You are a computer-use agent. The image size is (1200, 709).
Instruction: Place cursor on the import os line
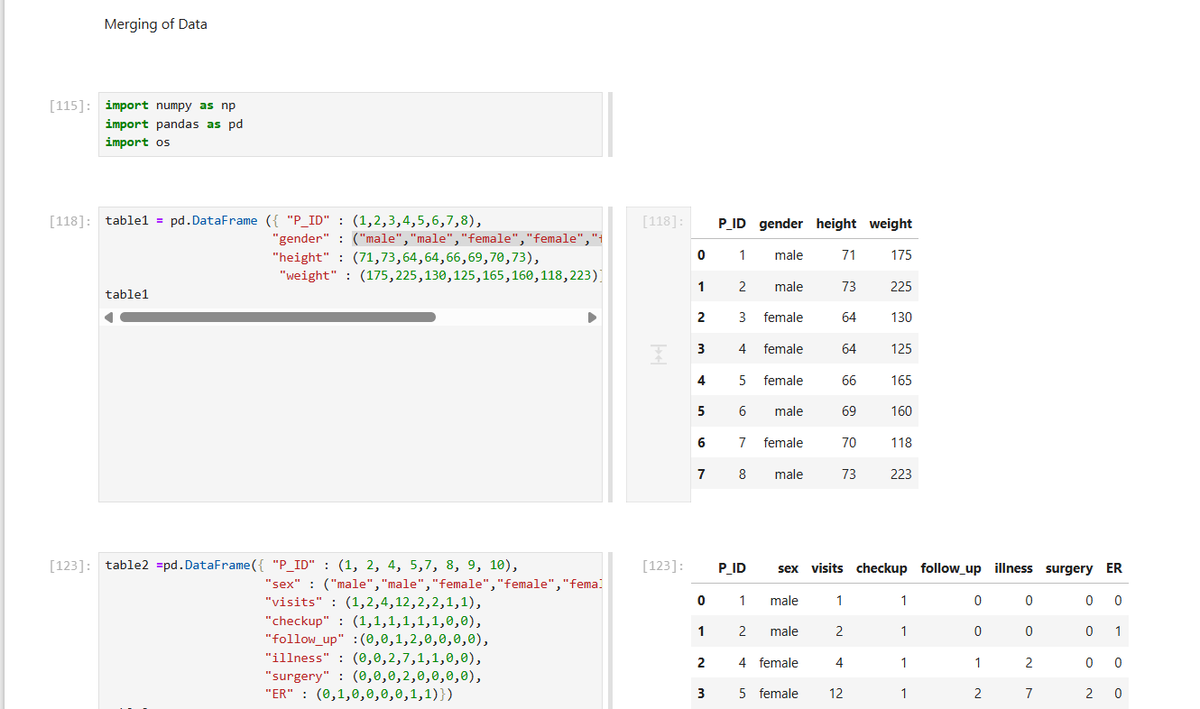point(137,142)
